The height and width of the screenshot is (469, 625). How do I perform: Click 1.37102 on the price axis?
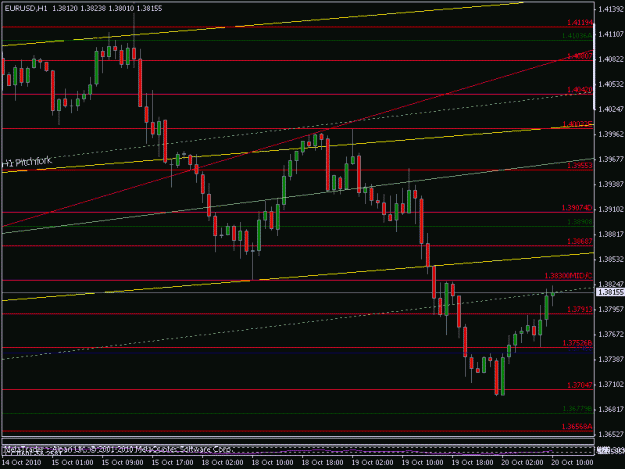611,384
